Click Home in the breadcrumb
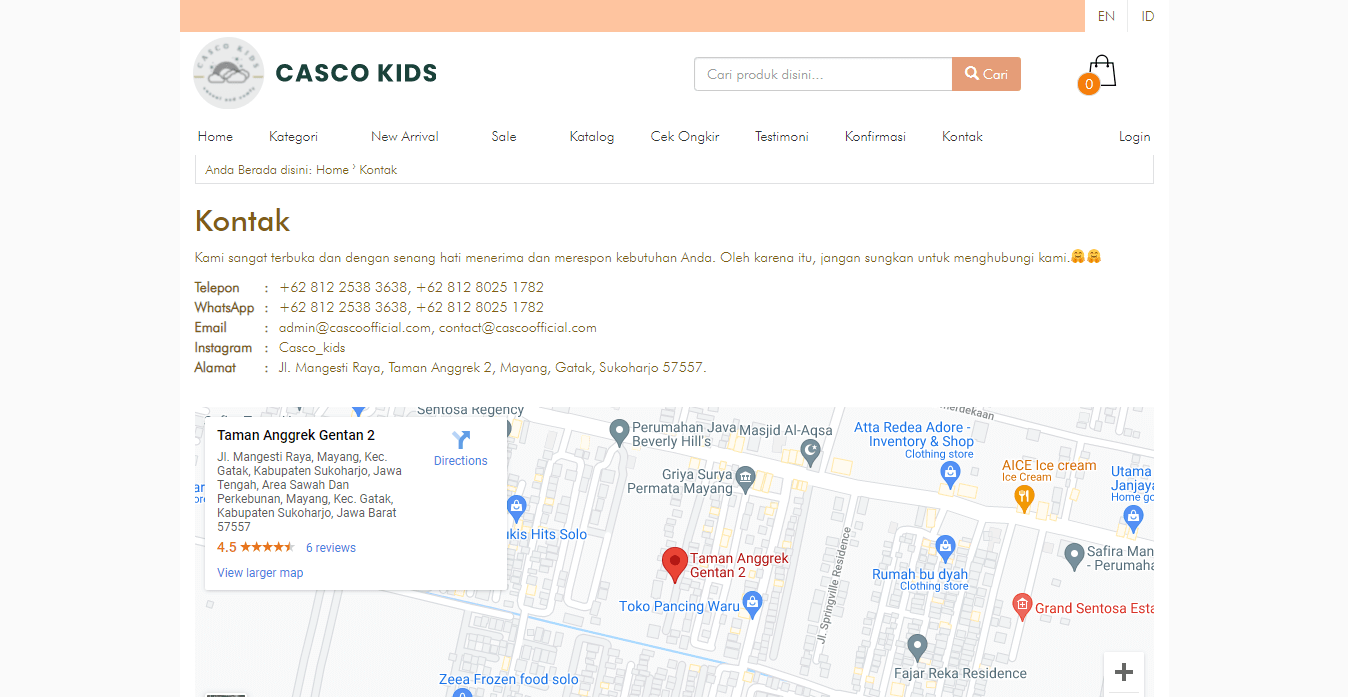Viewport: 1348px width, 697px height. 332,170
